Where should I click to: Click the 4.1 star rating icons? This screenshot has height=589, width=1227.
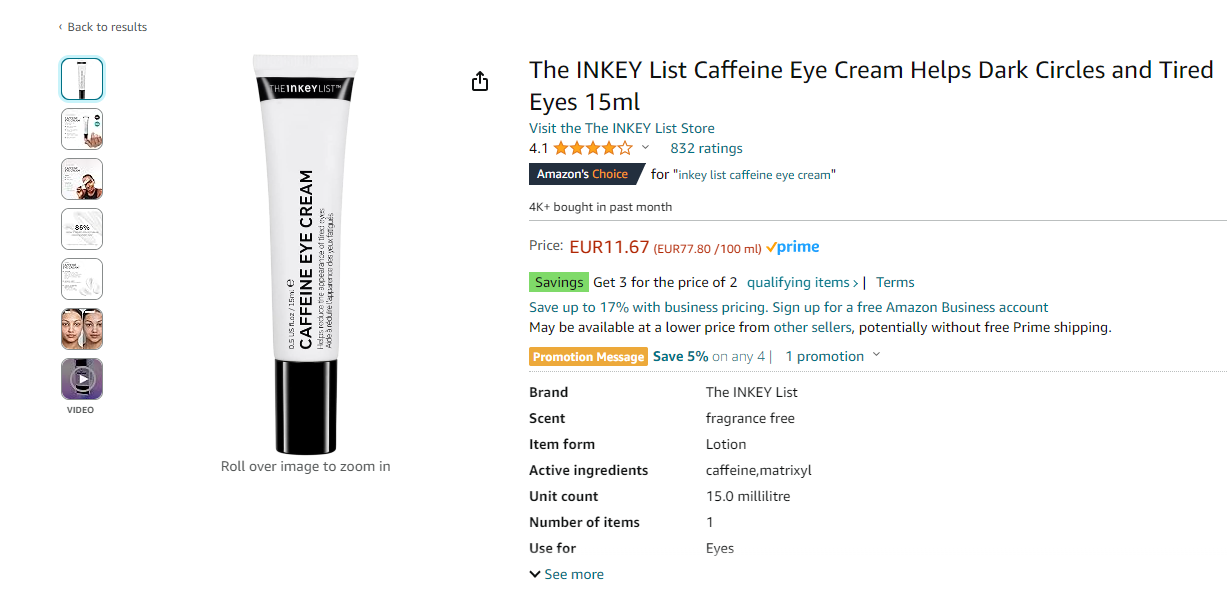pyautogui.click(x=593, y=148)
